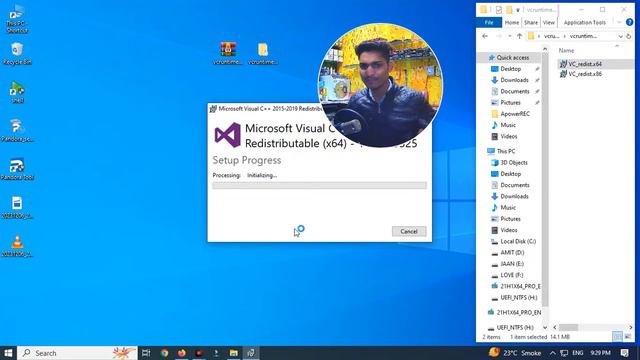Cancel the Visual C++ Redistributable setup
This screenshot has width=640, height=360.
[409, 231]
